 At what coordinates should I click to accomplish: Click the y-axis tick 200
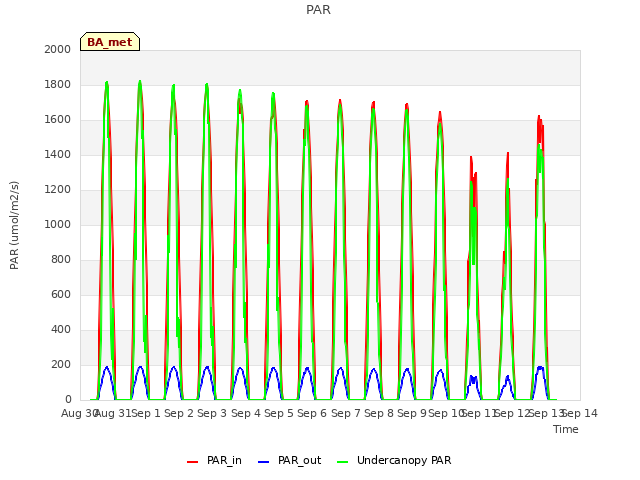coord(61,364)
